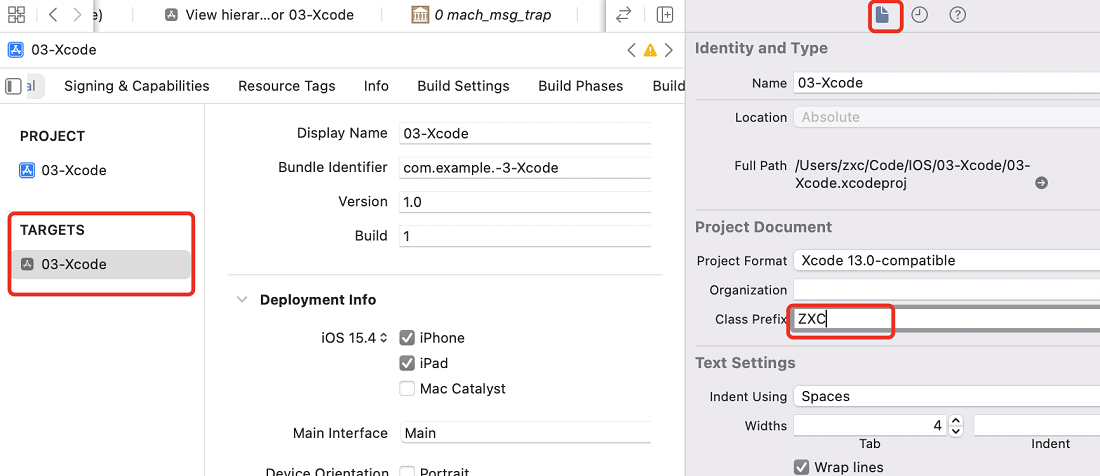Viewport: 1100px width, 476px height.
Task: Toggle the Wrap lines checkbox
Action: pos(801,467)
